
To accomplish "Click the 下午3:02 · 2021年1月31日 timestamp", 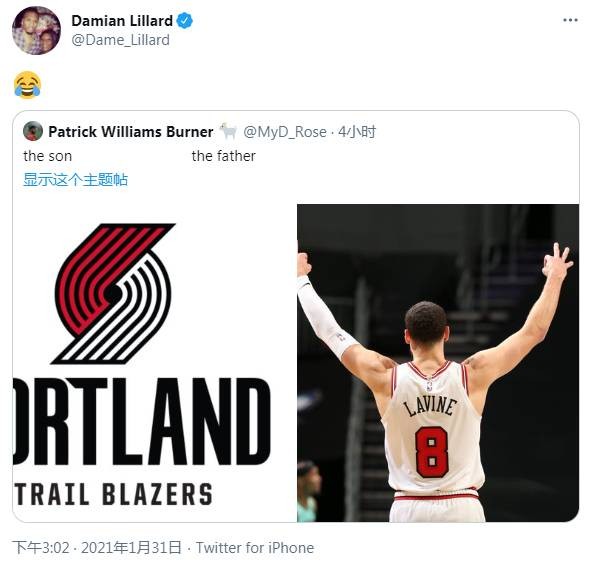I will click(x=97, y=548).
